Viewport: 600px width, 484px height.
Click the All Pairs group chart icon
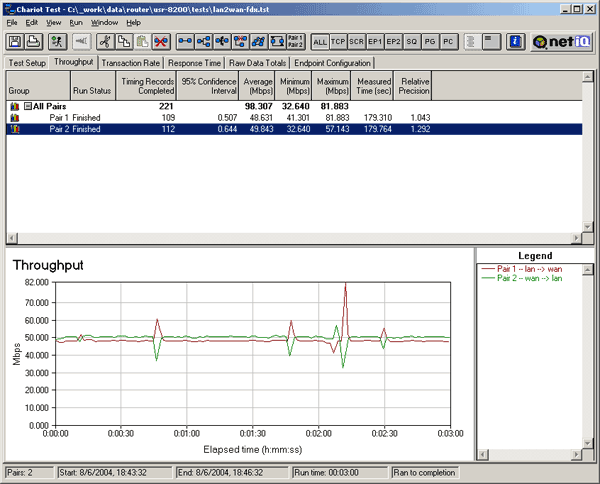coord(15,106)
